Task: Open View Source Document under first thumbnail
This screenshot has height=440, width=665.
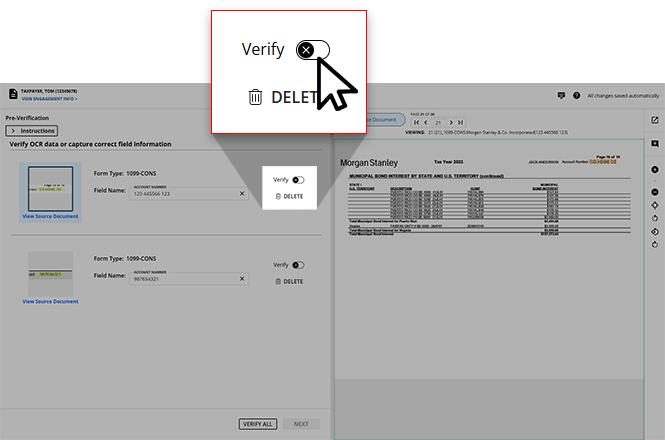Action: click(50, 216)
